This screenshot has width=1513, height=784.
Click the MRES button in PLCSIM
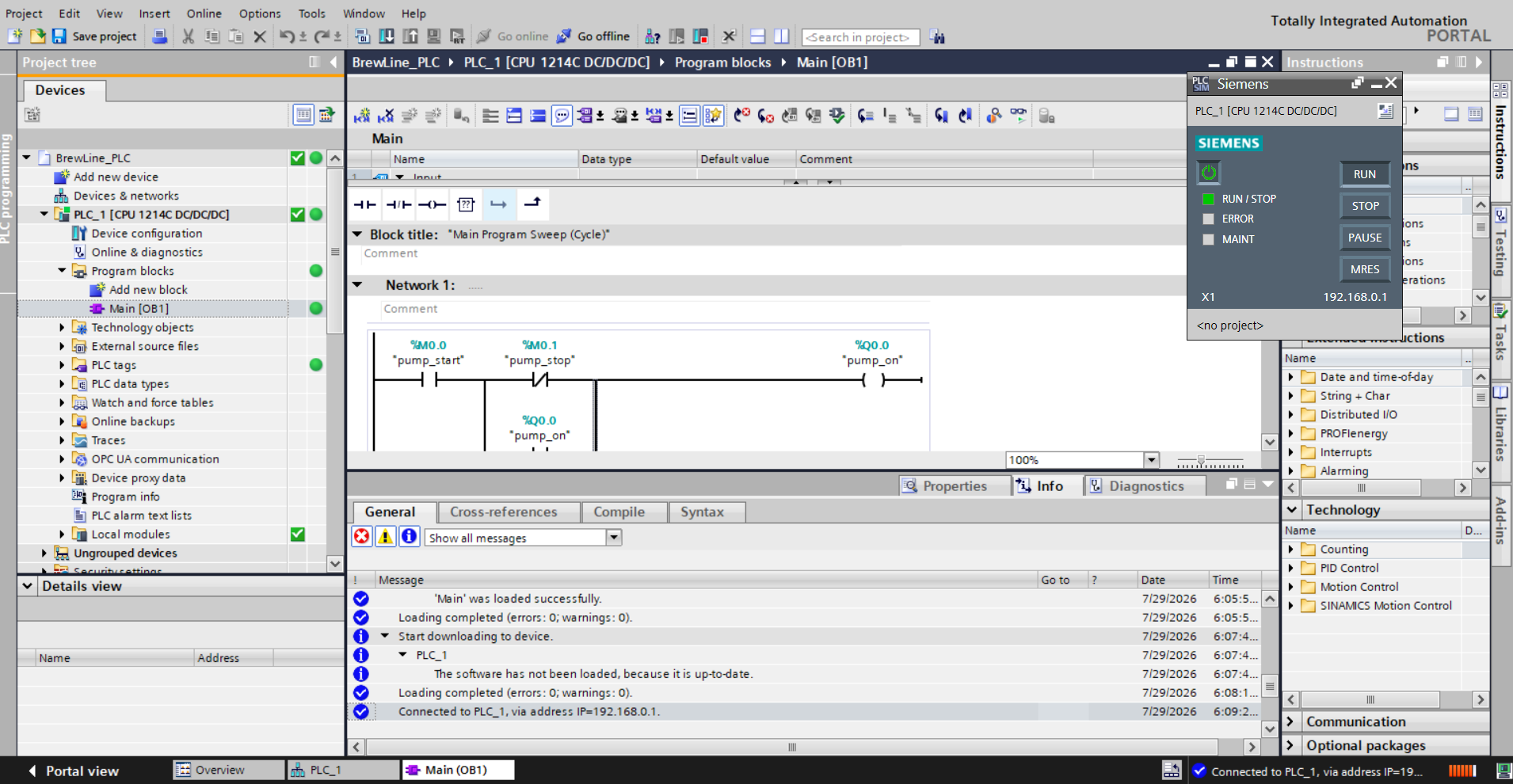coord(1365,269)
